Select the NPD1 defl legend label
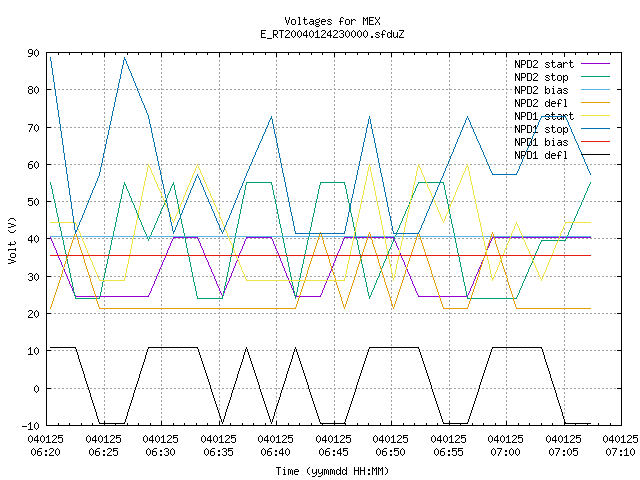 click(541, 156)
